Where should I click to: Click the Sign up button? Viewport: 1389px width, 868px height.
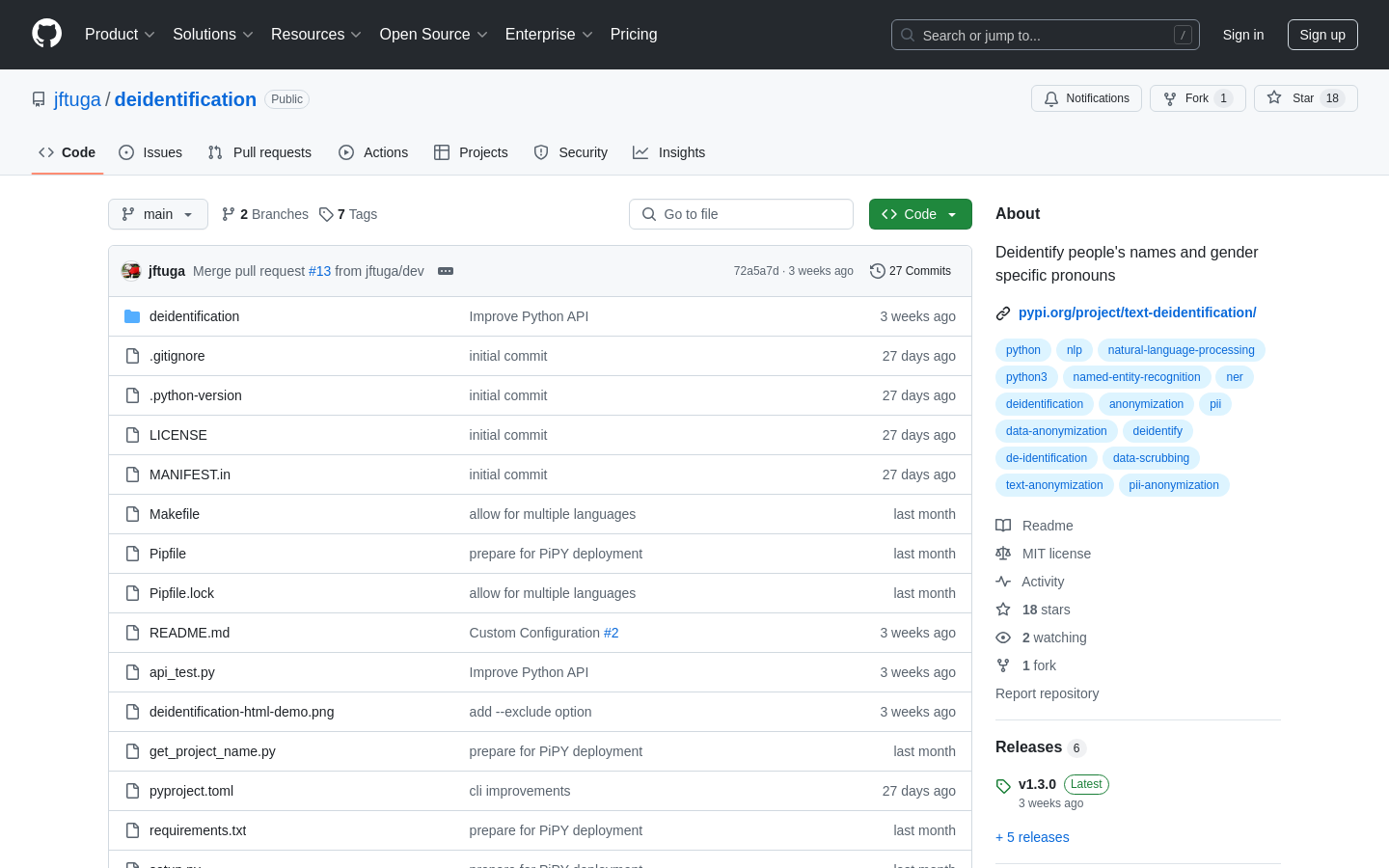pos(1322,35)
